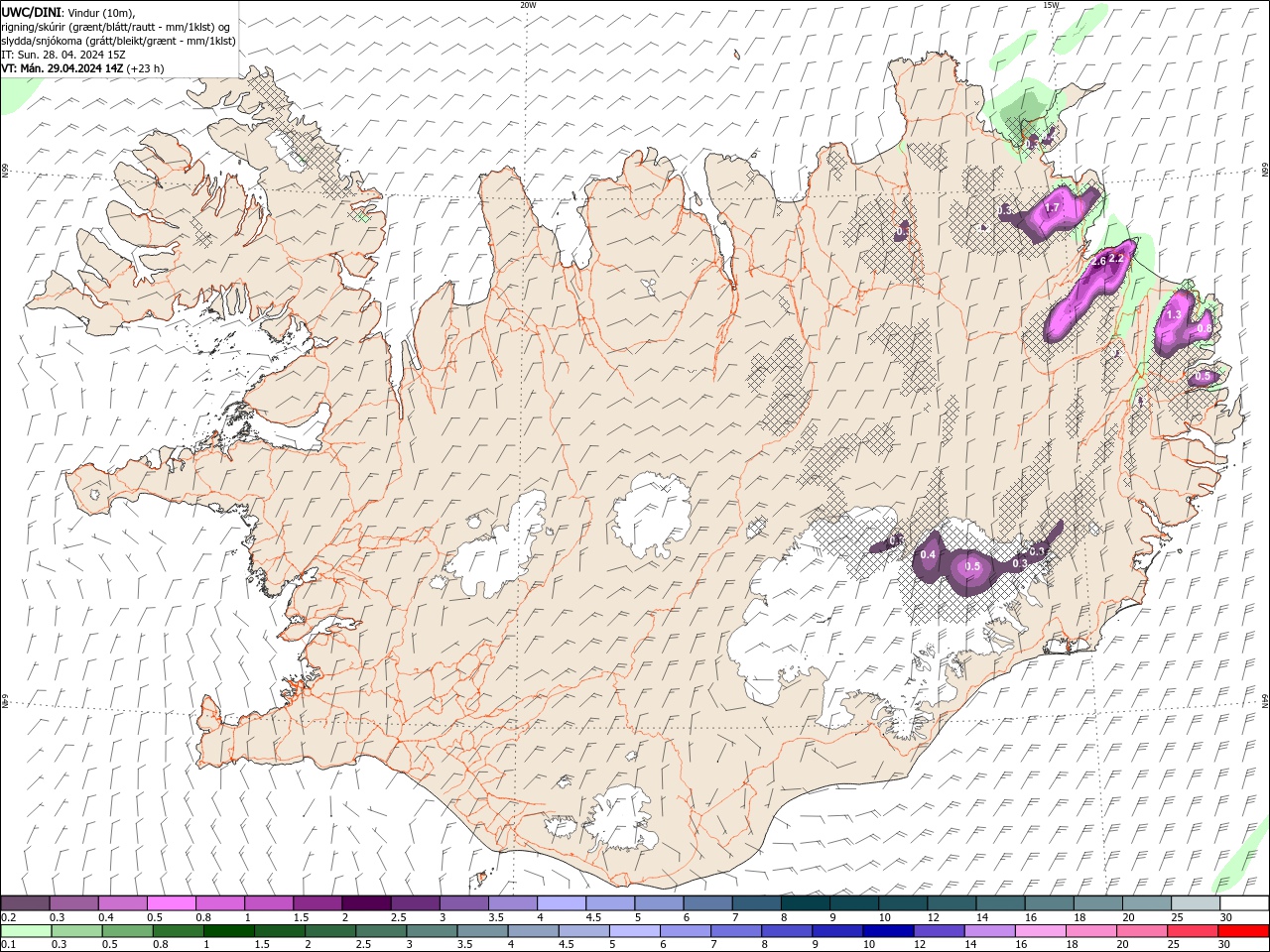1270x952 pixels.
Task: Select the dark teal snow swatch between 8 and 9
Action: coord(805,903)
